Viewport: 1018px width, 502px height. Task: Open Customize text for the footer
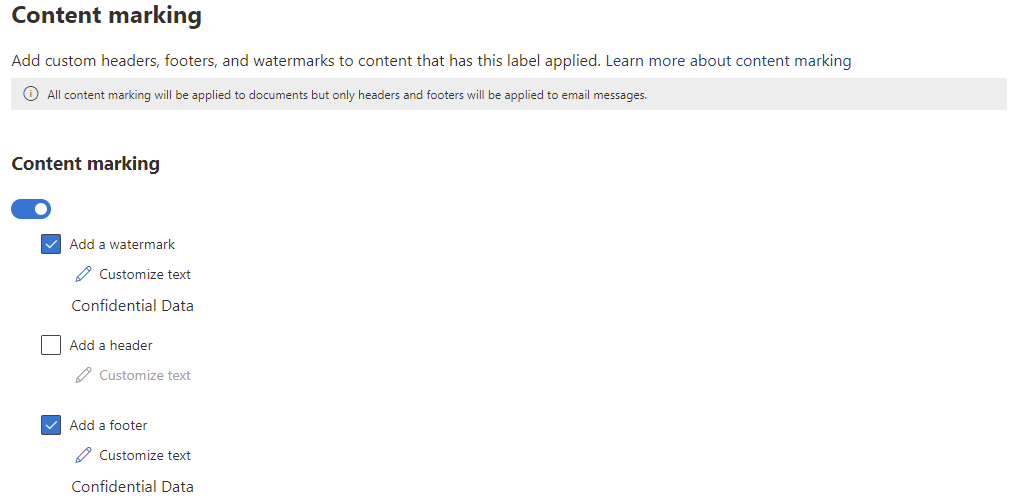145,455
